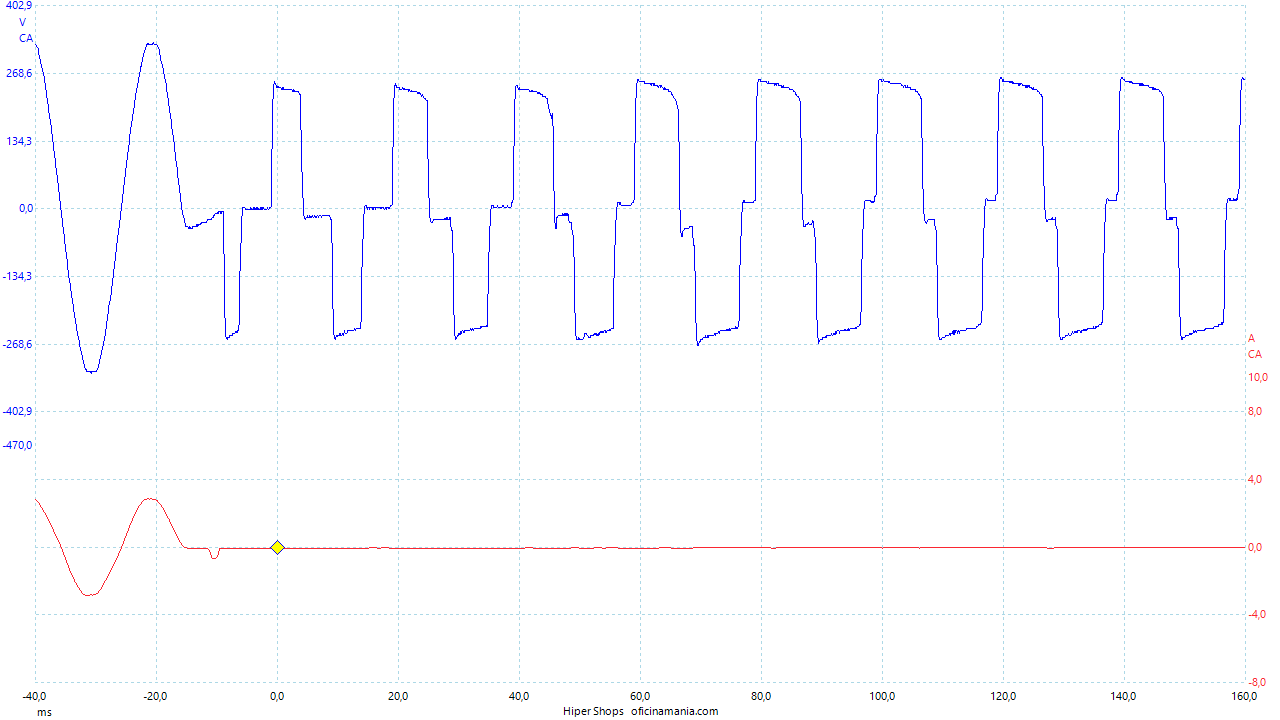Click the Hiper Shops oficinamania.com caption
This screenshot has height=720, width=1280.
[x=640, y=712]
